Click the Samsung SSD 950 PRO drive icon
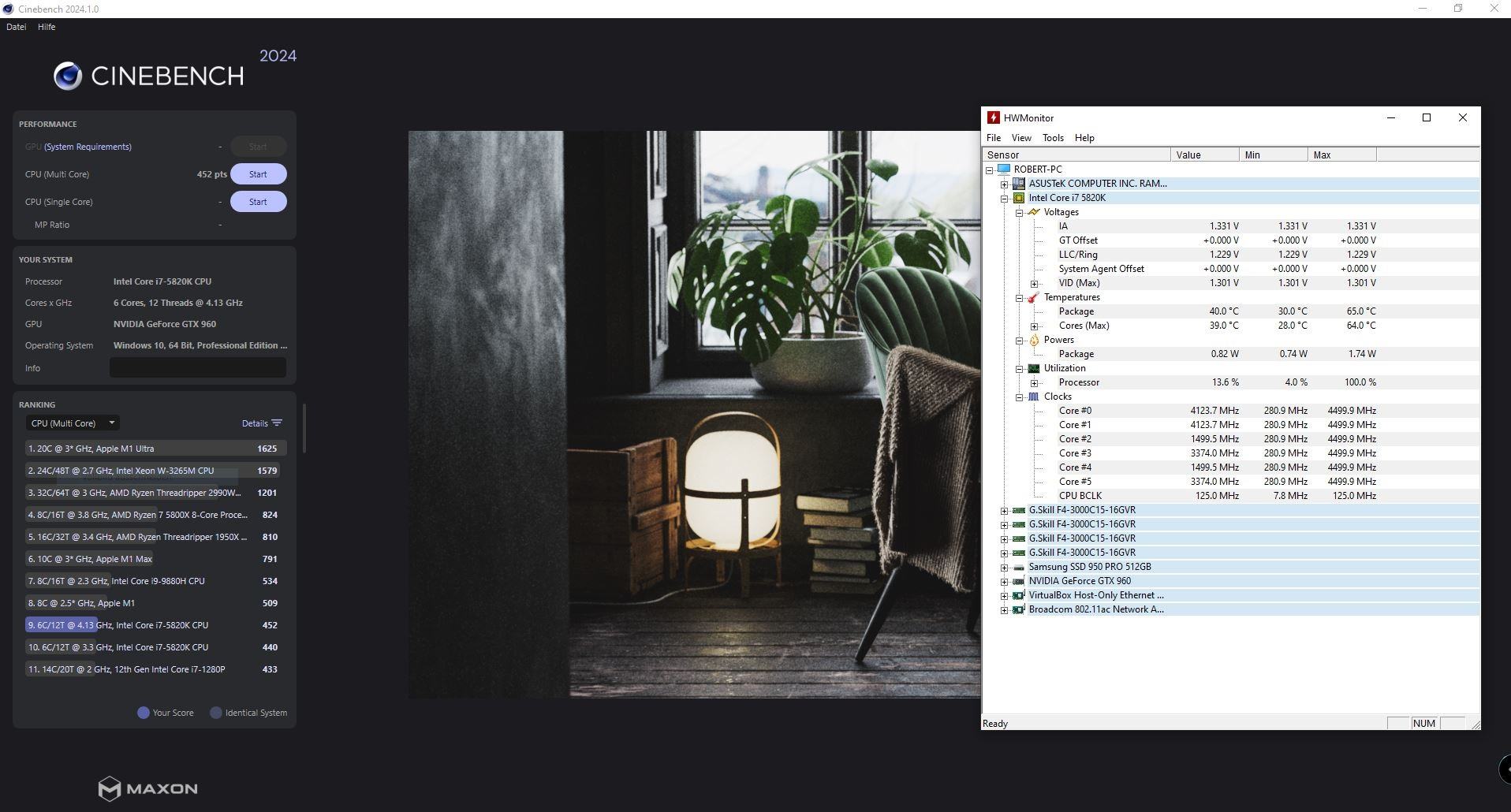Screen dimensions: 1511x812 click(1019, 567)
